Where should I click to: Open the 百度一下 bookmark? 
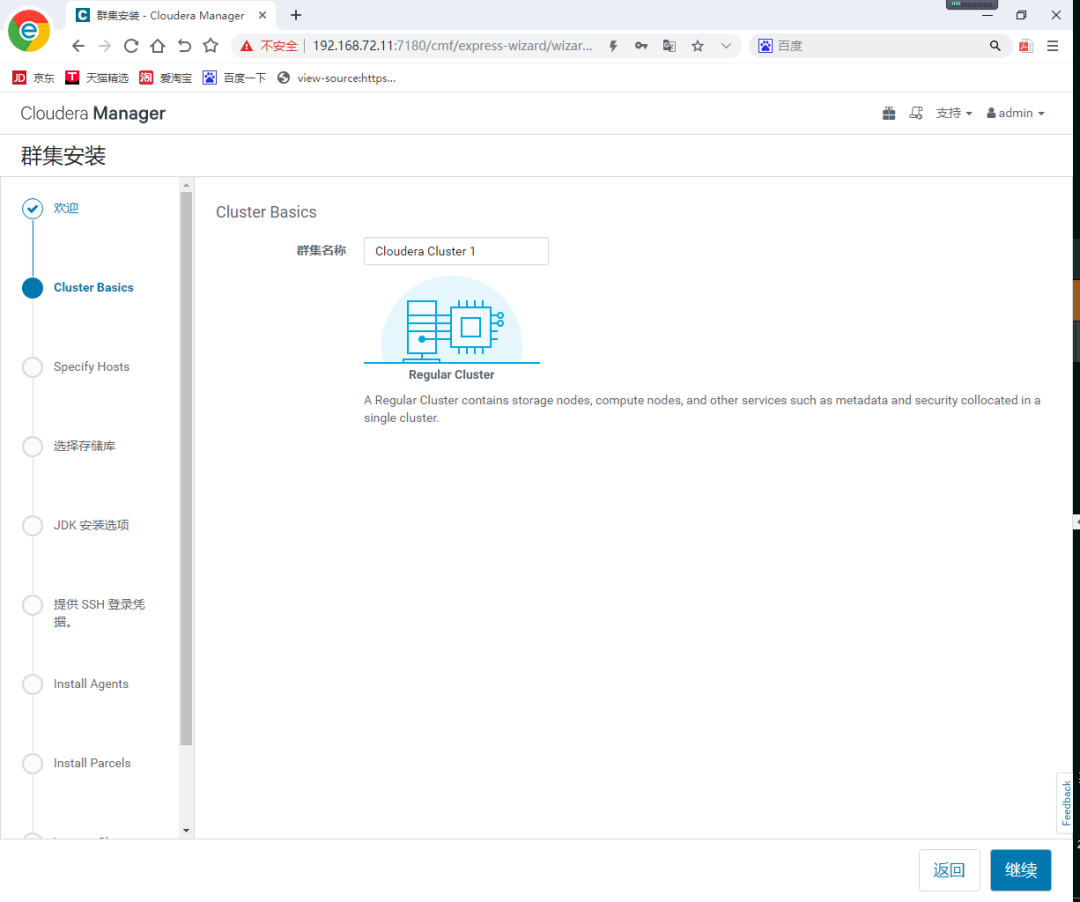tap(234, 78)
